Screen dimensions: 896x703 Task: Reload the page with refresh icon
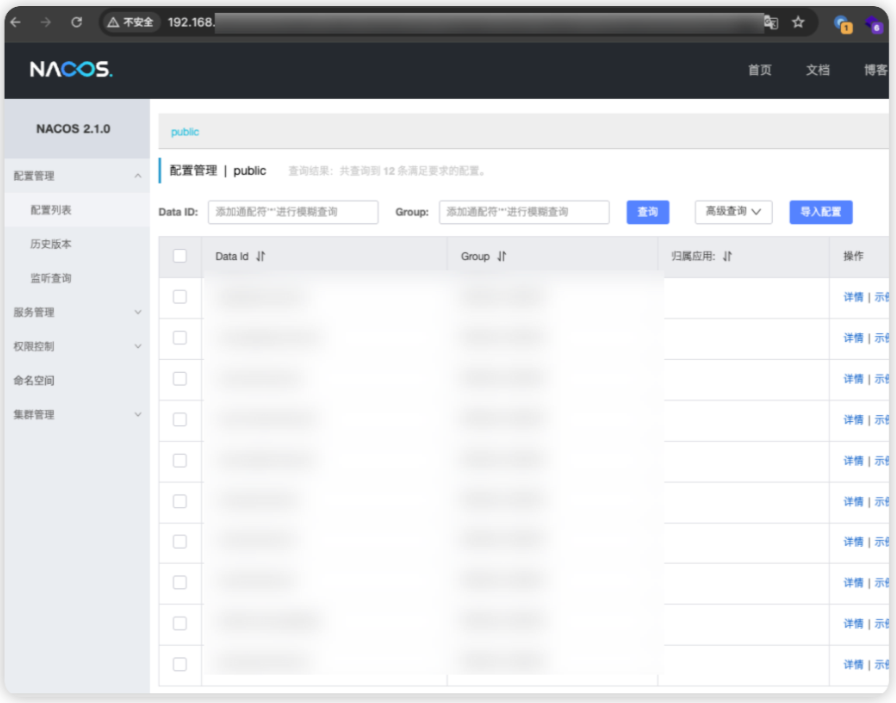(77, 22)
